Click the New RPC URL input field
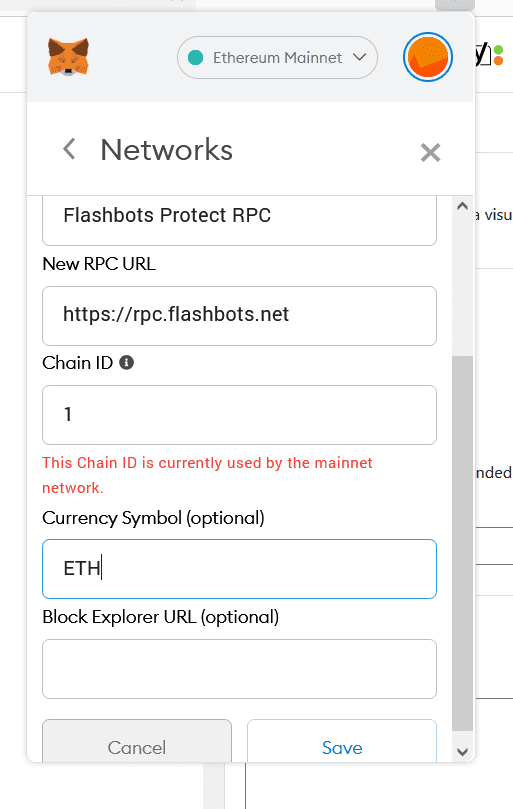 tap(239, 316)
